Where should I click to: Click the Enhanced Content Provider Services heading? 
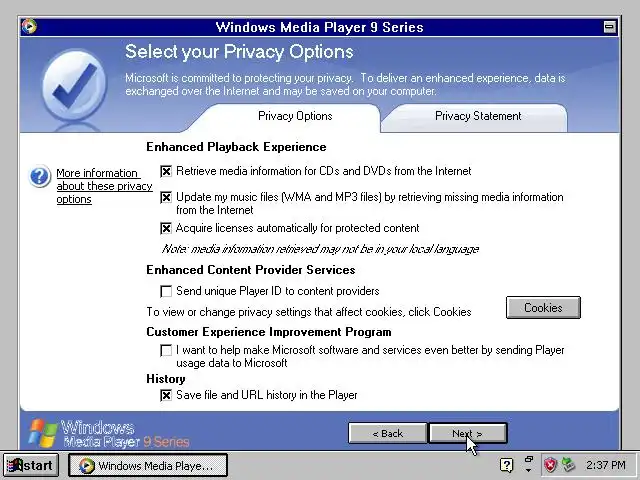[x=251, y=270]
